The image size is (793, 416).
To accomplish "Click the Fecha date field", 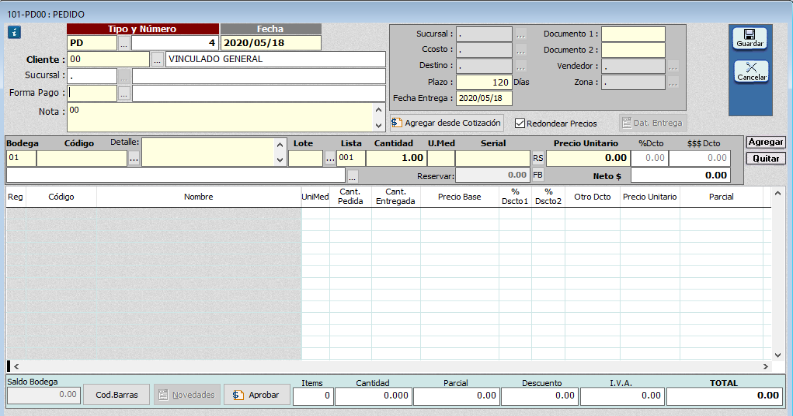I will tap(271, 43).
